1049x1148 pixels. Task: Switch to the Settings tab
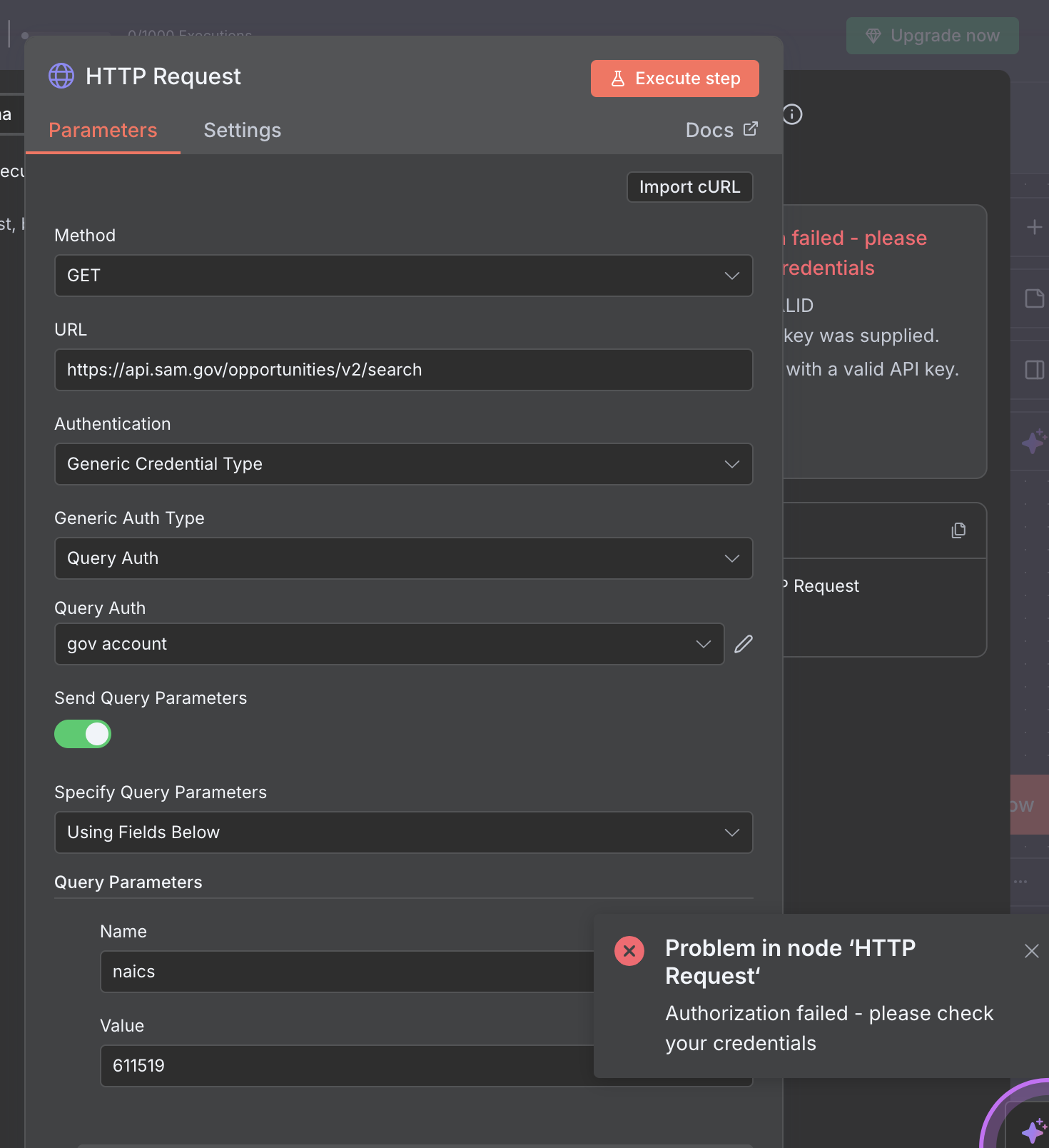pos(242,130)
